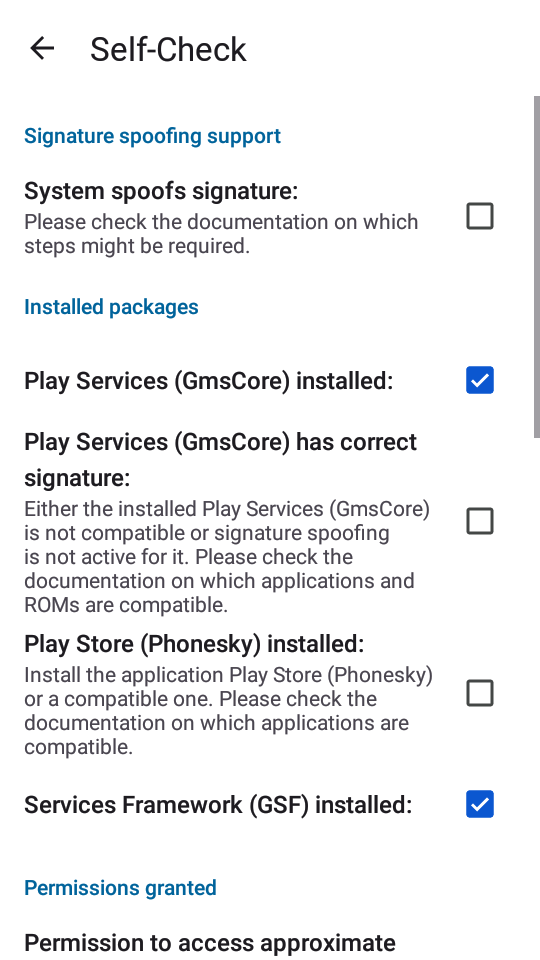Tap Services Framework (GSF) installed label

coord(218,804)
